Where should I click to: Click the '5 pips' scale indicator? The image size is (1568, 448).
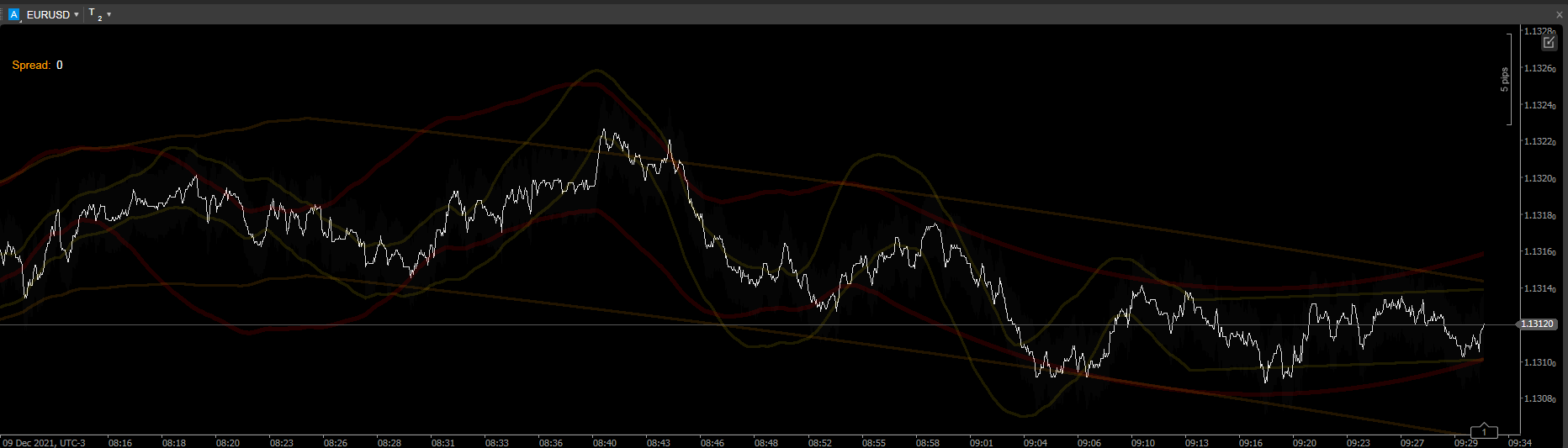pos(1505,79)
